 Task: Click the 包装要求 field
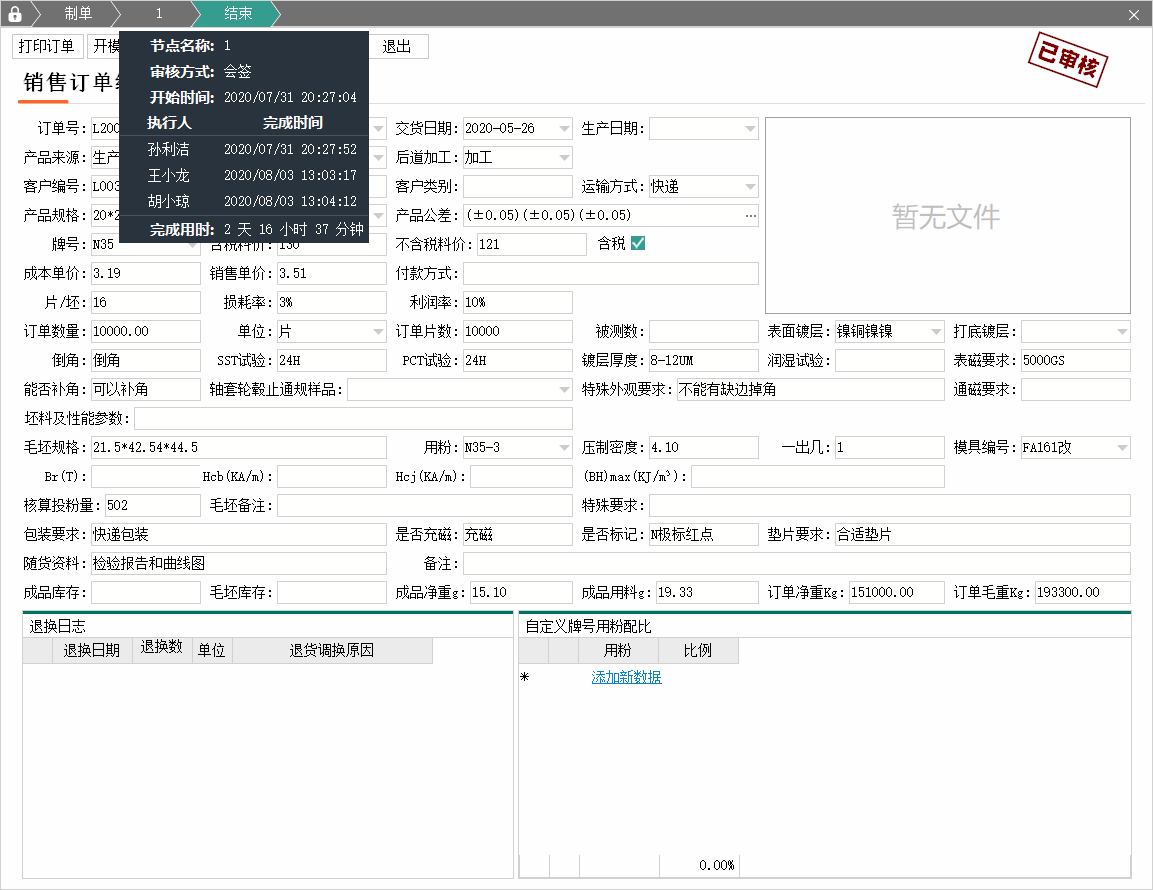point(239,535)
